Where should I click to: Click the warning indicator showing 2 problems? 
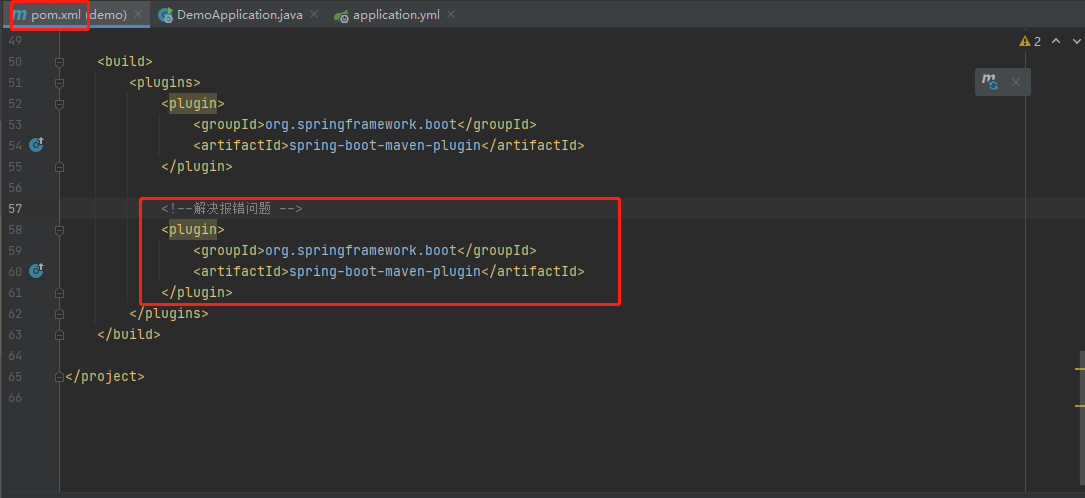coord(1030,42)
